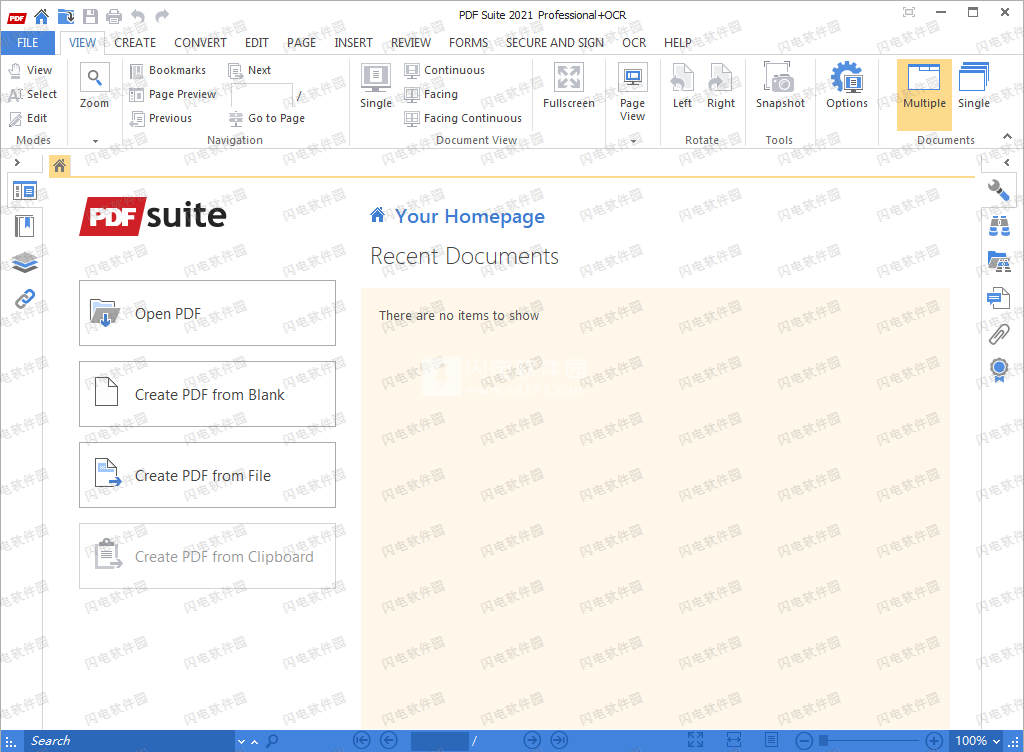Open the Options gear
Viewport: 1024px width, 752px height.
pyautogui.click(x=846, y=86)
